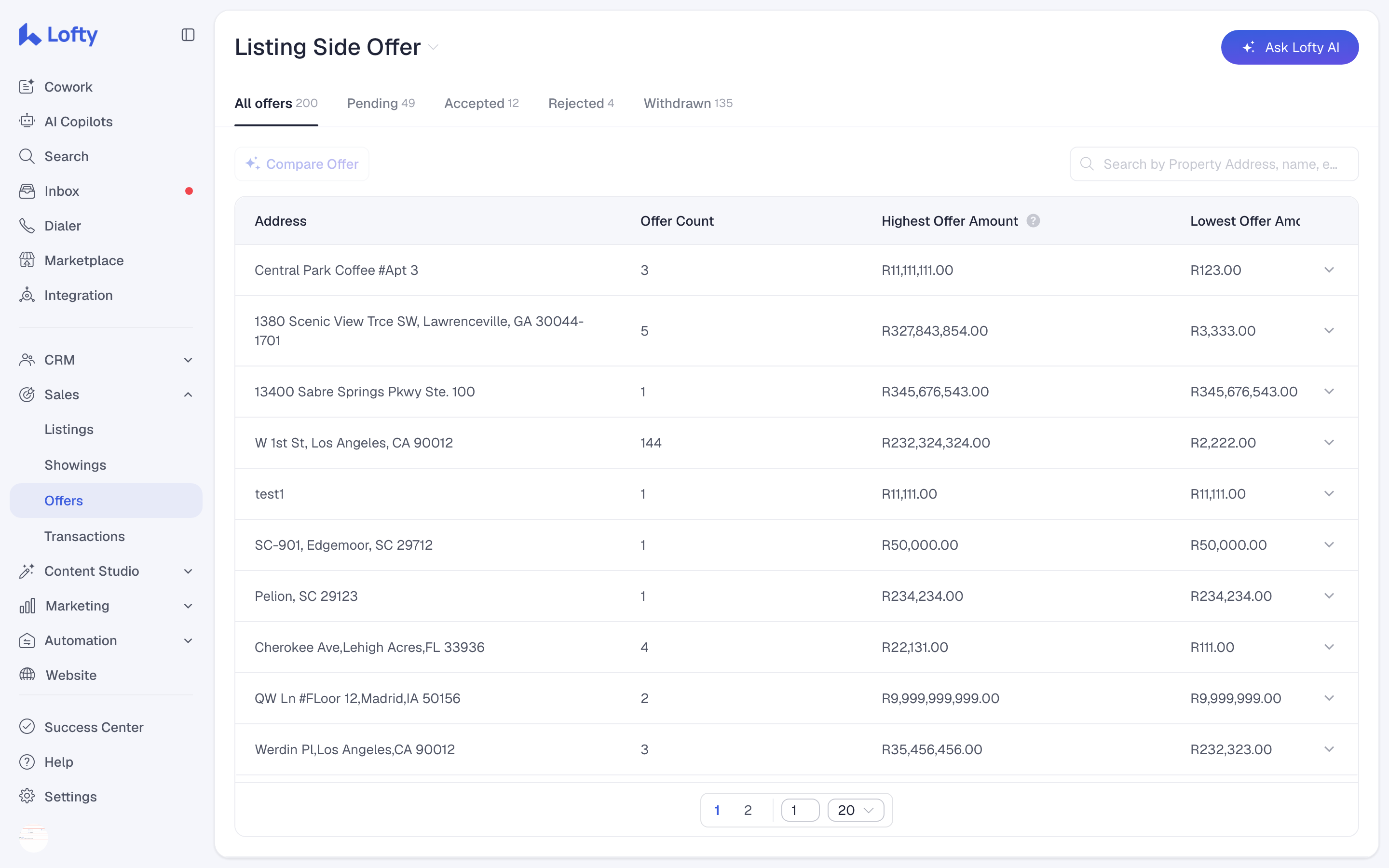Click the sparkle icon on Compare Offer

point(253,163)
